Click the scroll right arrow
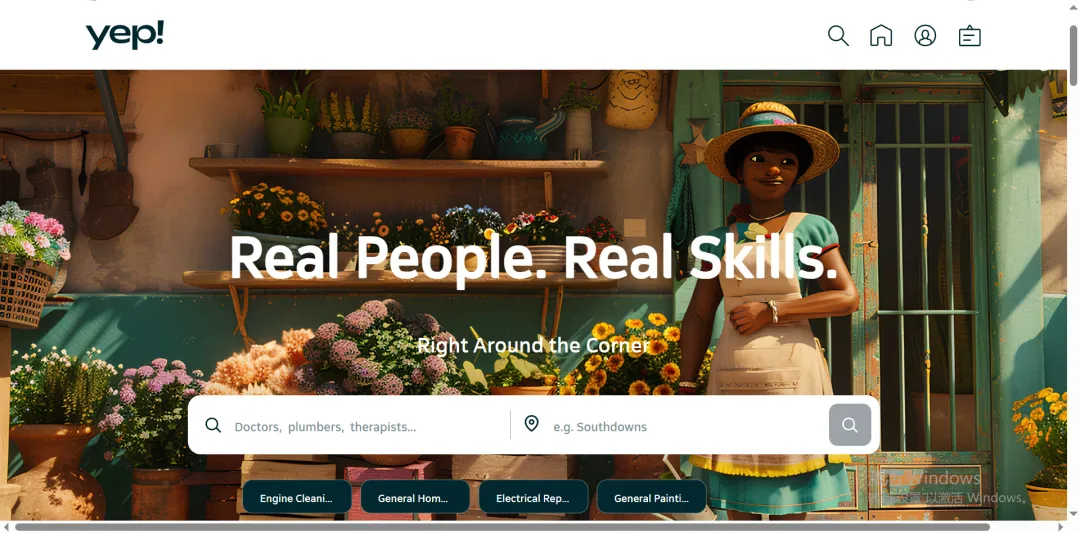This screenshot has height=533, width=1080. tap(1062, 527)
